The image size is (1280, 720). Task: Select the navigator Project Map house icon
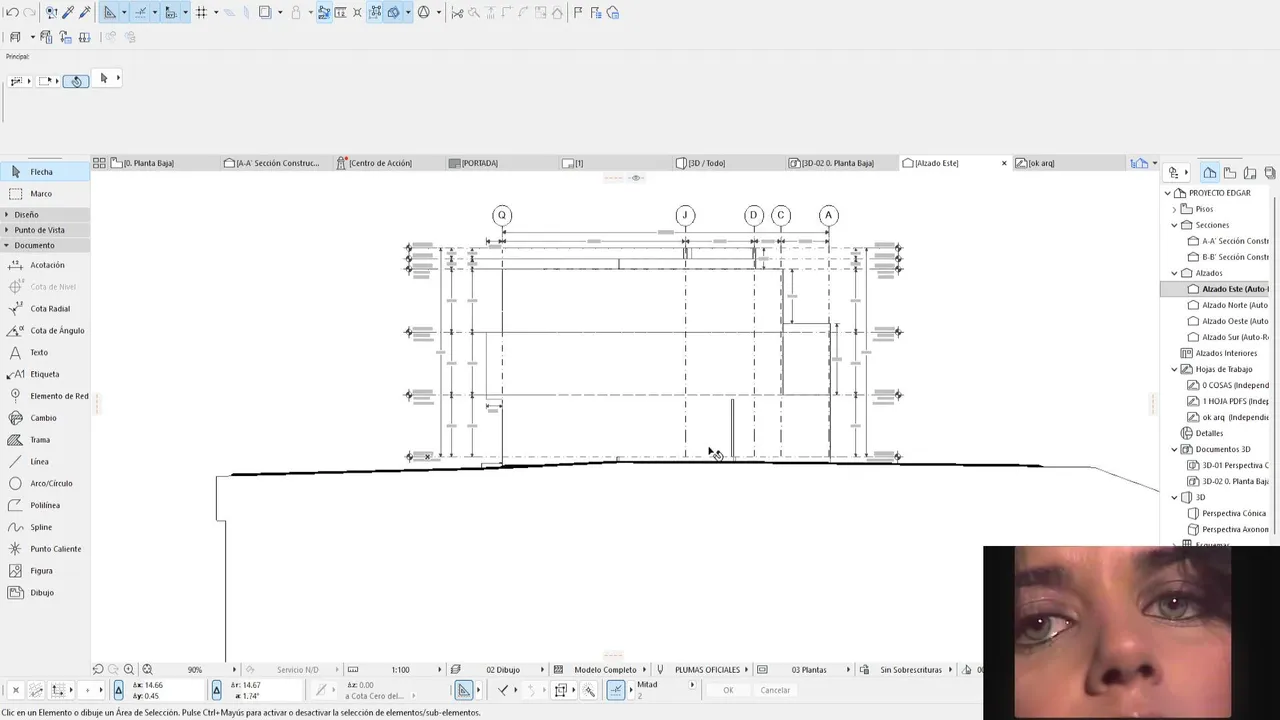tap(1210, 173)
